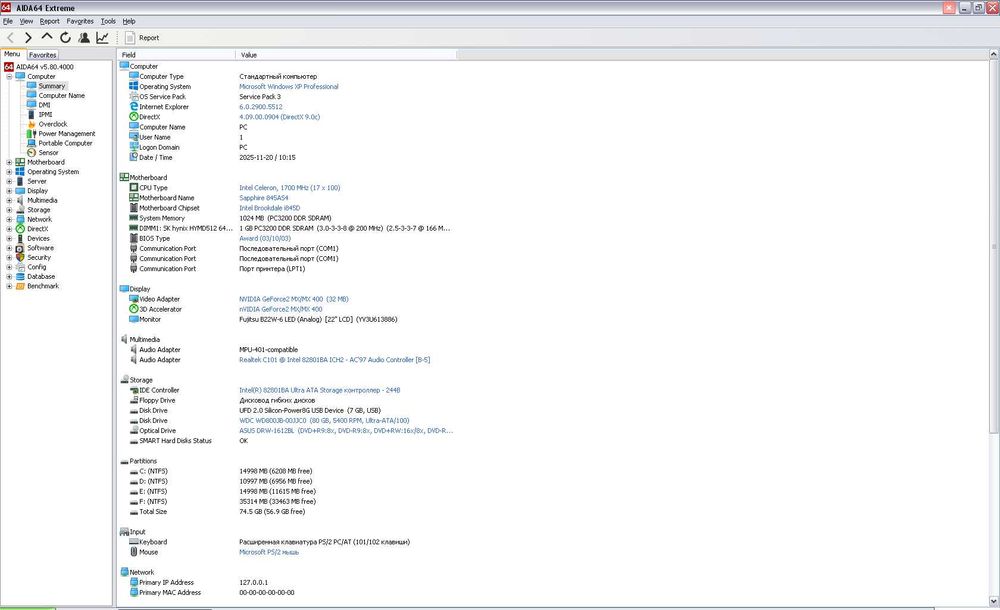Collapse the Computer tree node

click(x=10, y=77)
